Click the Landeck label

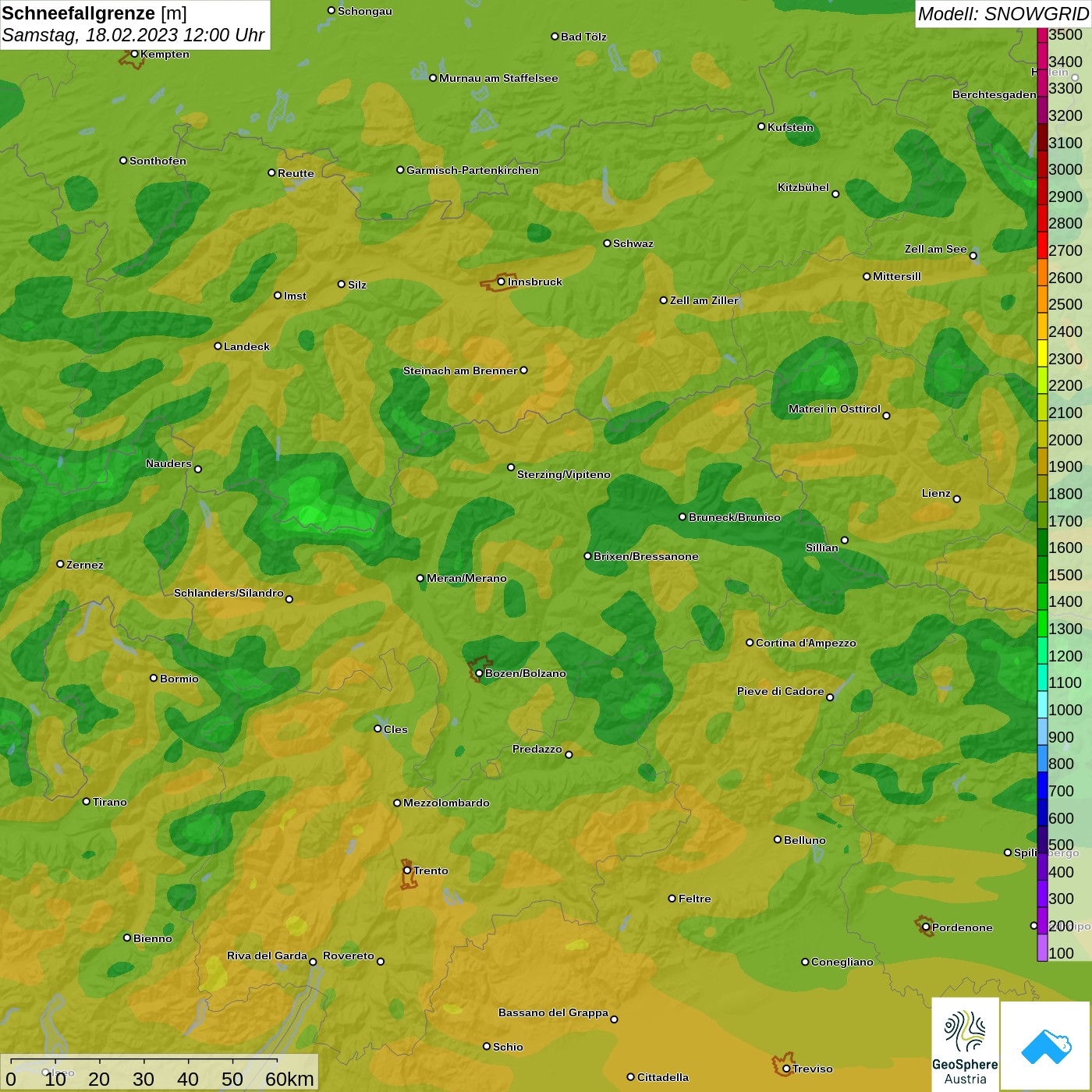(246, 346)
